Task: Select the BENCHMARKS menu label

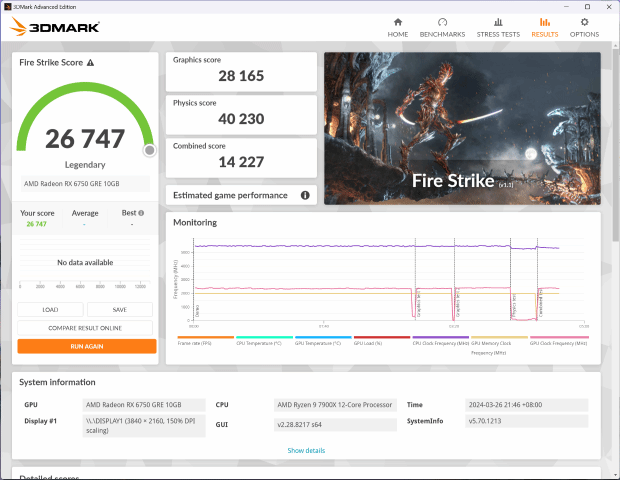Action: [442, 34]
